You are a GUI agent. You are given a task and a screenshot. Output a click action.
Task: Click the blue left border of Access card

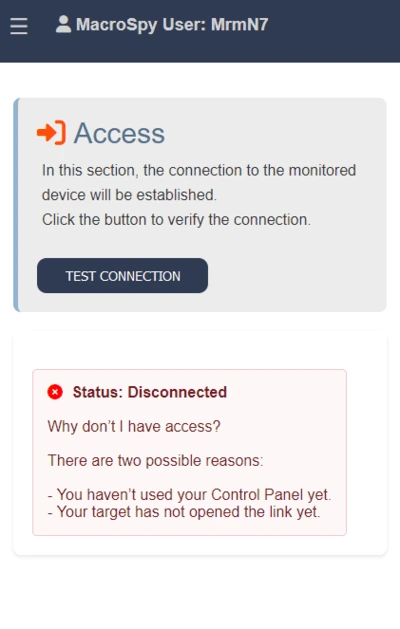pos(16,205)
